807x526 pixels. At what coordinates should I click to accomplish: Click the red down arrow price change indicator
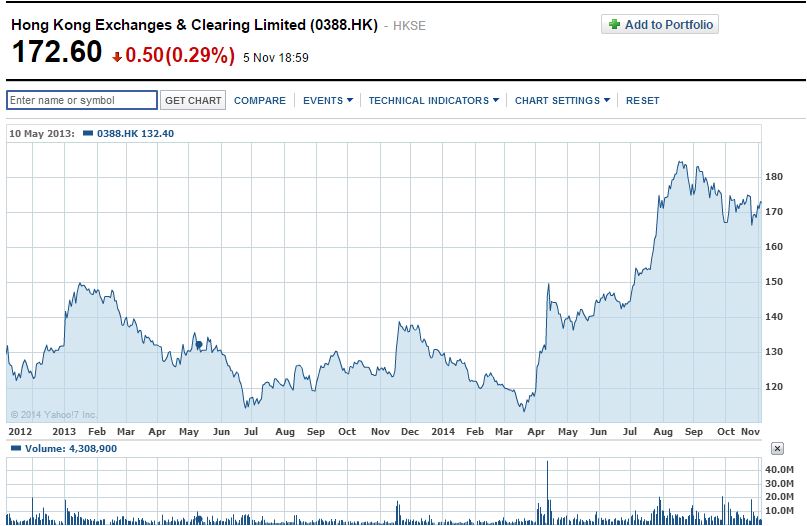[x=117, y=57]
